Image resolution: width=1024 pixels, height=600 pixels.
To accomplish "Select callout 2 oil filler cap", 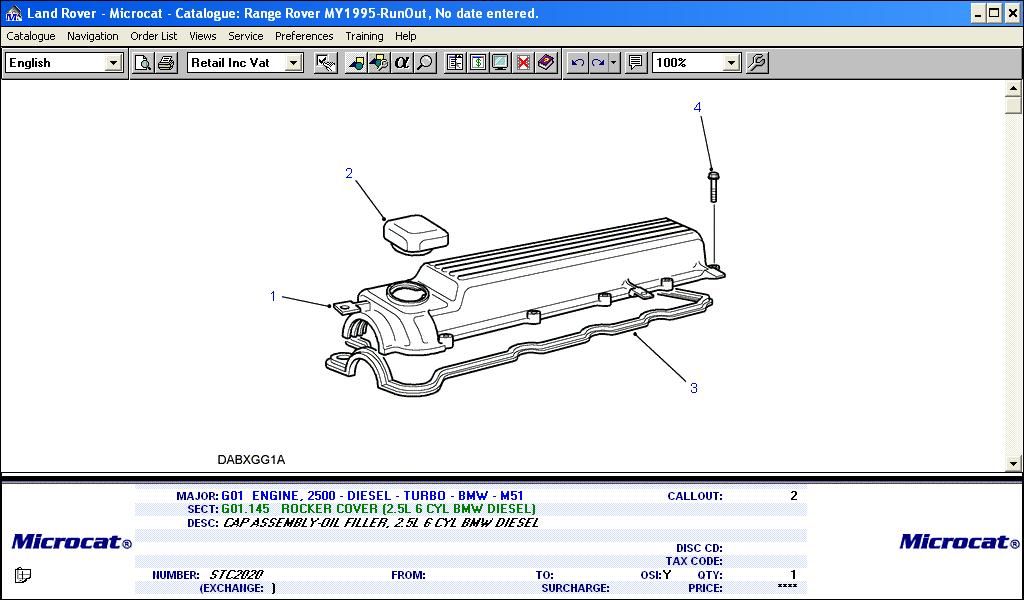I will (x=349, y=173).
